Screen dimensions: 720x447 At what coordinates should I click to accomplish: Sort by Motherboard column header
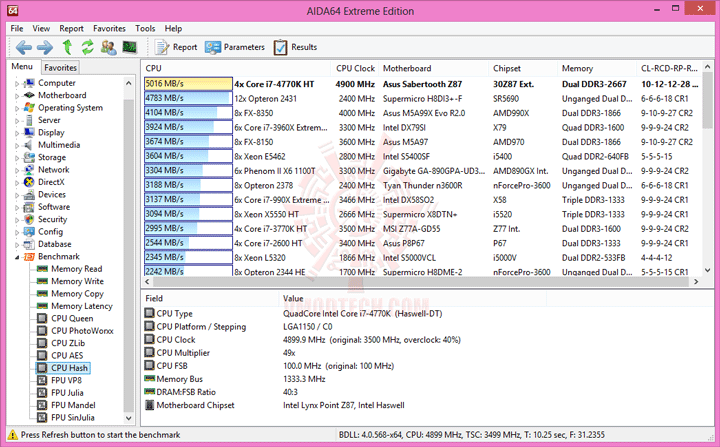coord(433,68)
